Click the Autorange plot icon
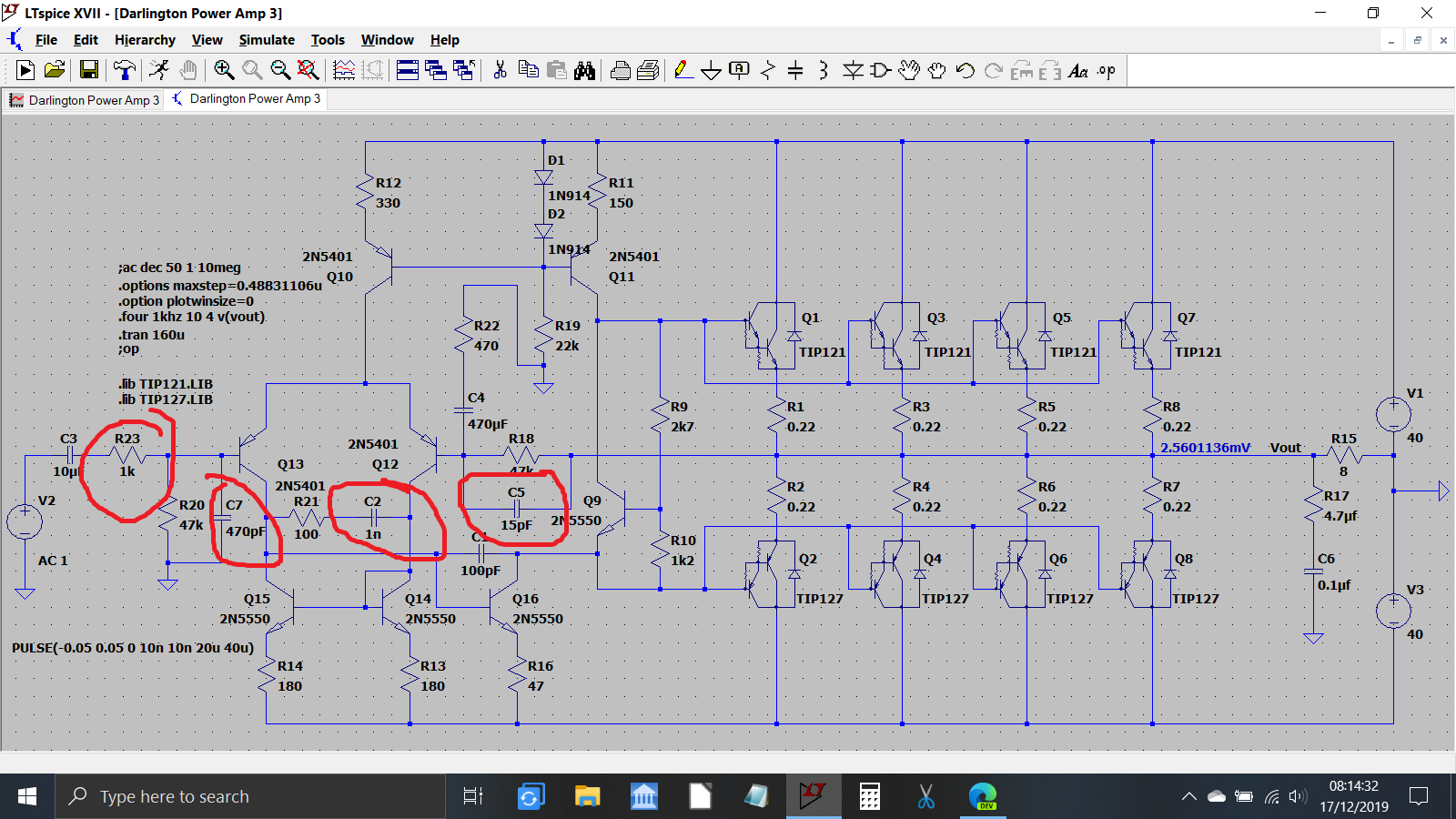1456x819 pixels. (x=344, y=70)
